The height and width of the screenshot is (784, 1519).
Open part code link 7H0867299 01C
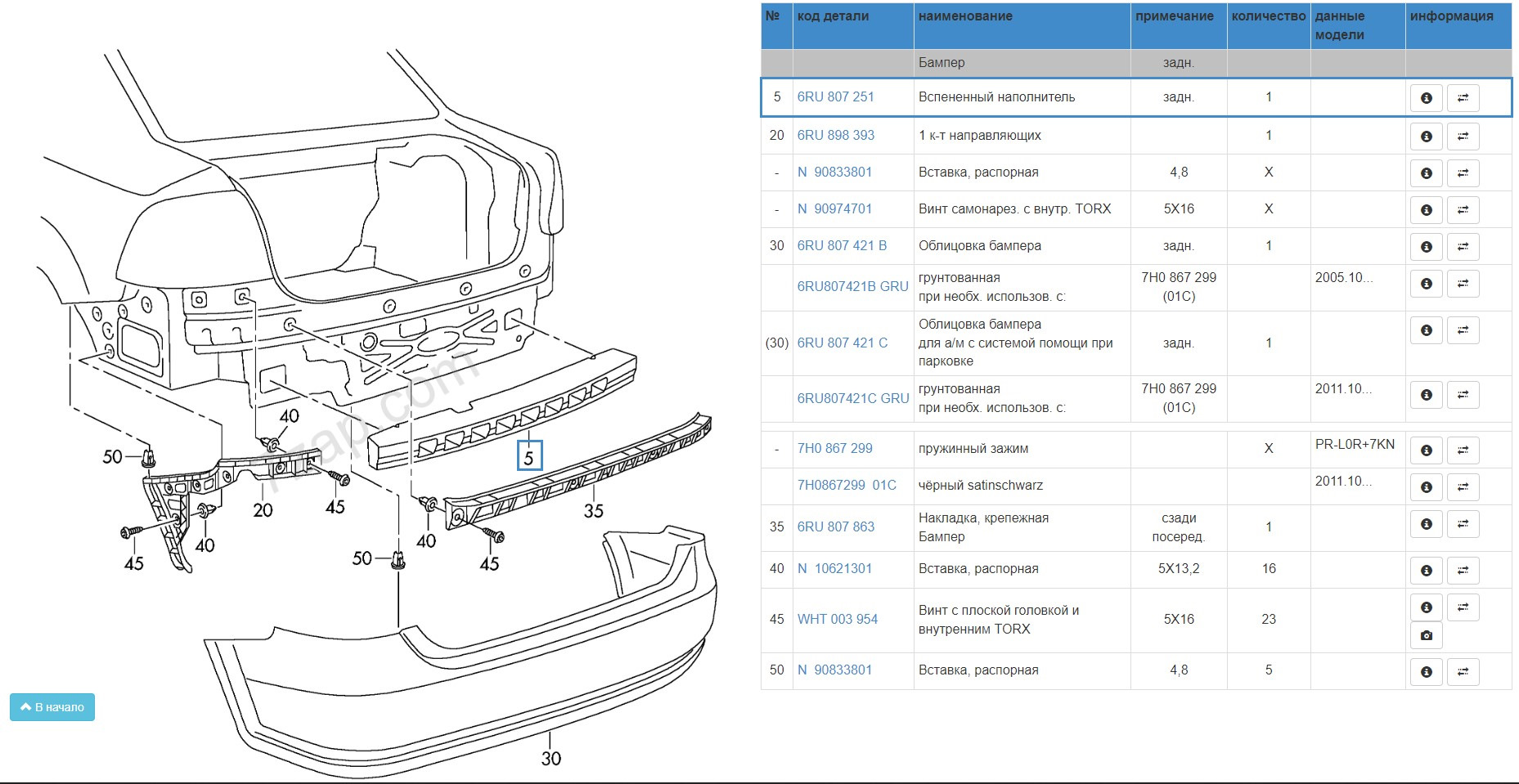pyautogui.click(x=847, y=485)
